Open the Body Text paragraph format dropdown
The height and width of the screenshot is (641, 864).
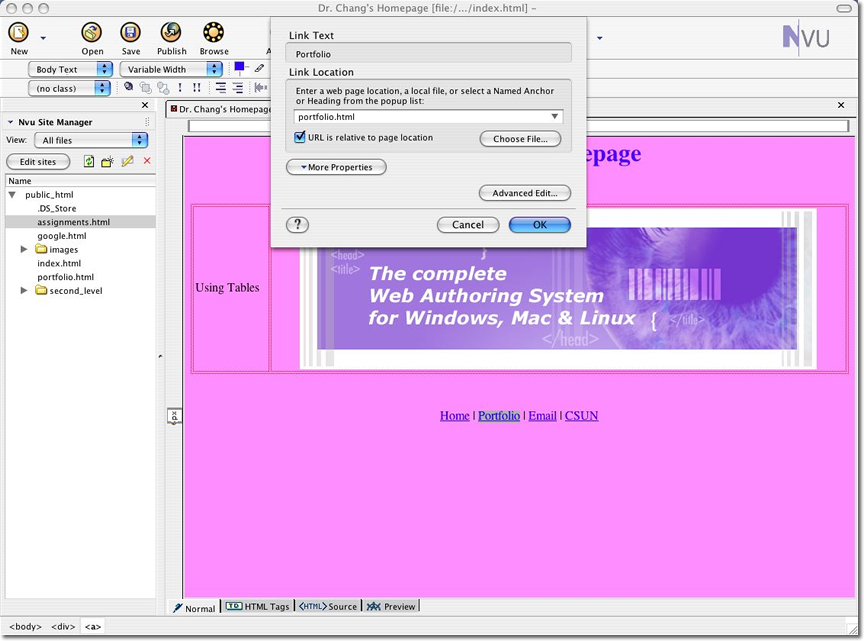(x=70, y=69)
